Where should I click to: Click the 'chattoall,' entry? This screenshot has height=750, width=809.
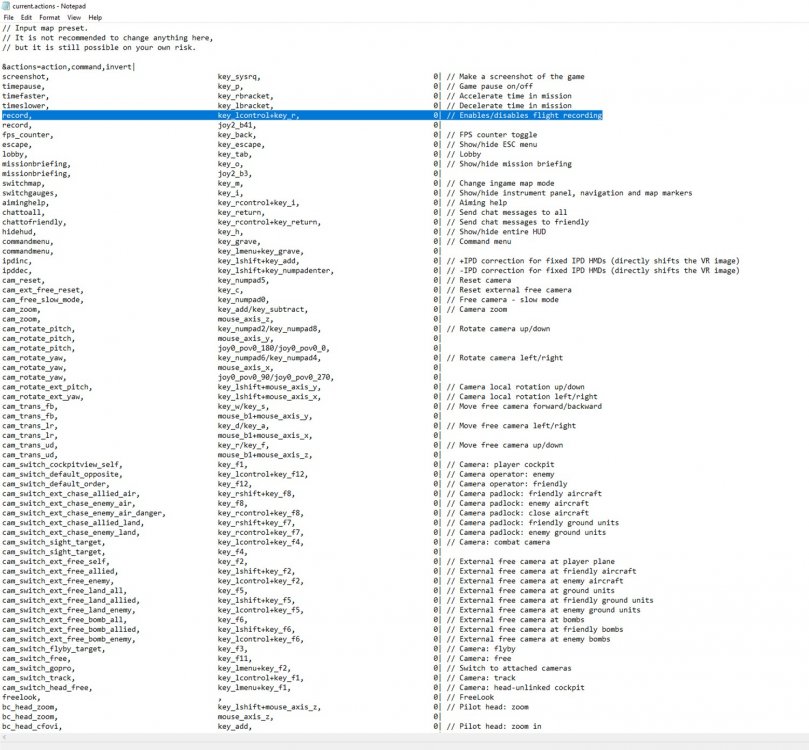point(23,213)
